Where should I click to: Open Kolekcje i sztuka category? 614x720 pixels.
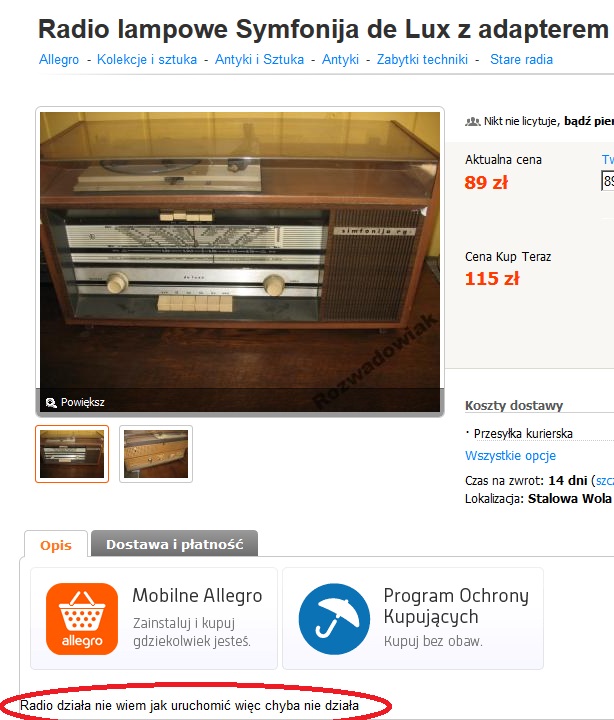coord(147,60)
